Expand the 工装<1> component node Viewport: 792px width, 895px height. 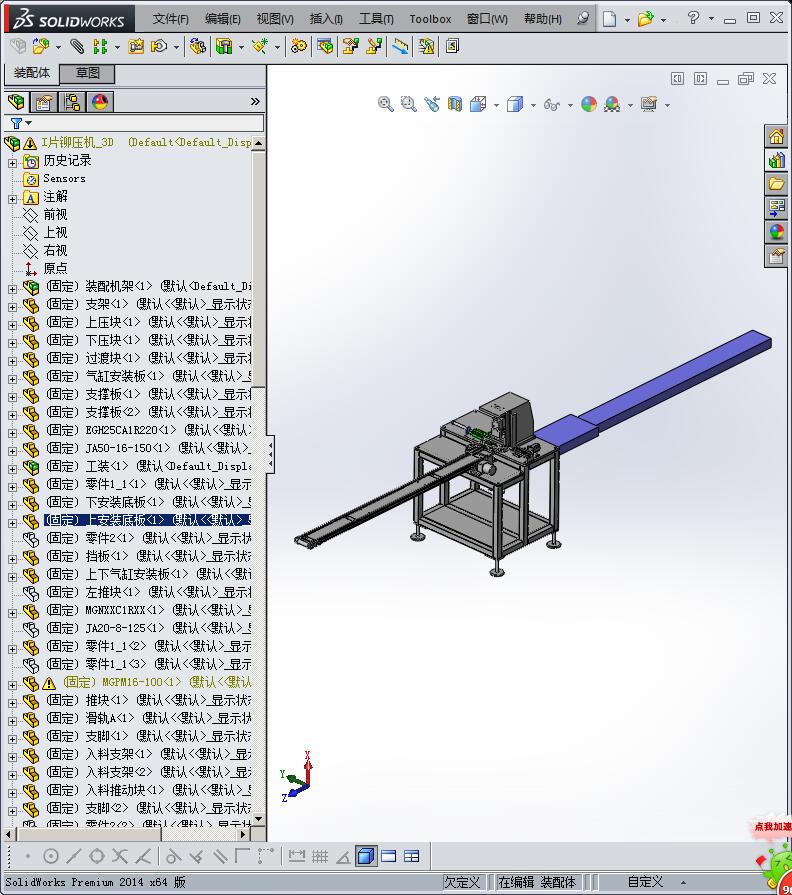(x=13, y=469)
